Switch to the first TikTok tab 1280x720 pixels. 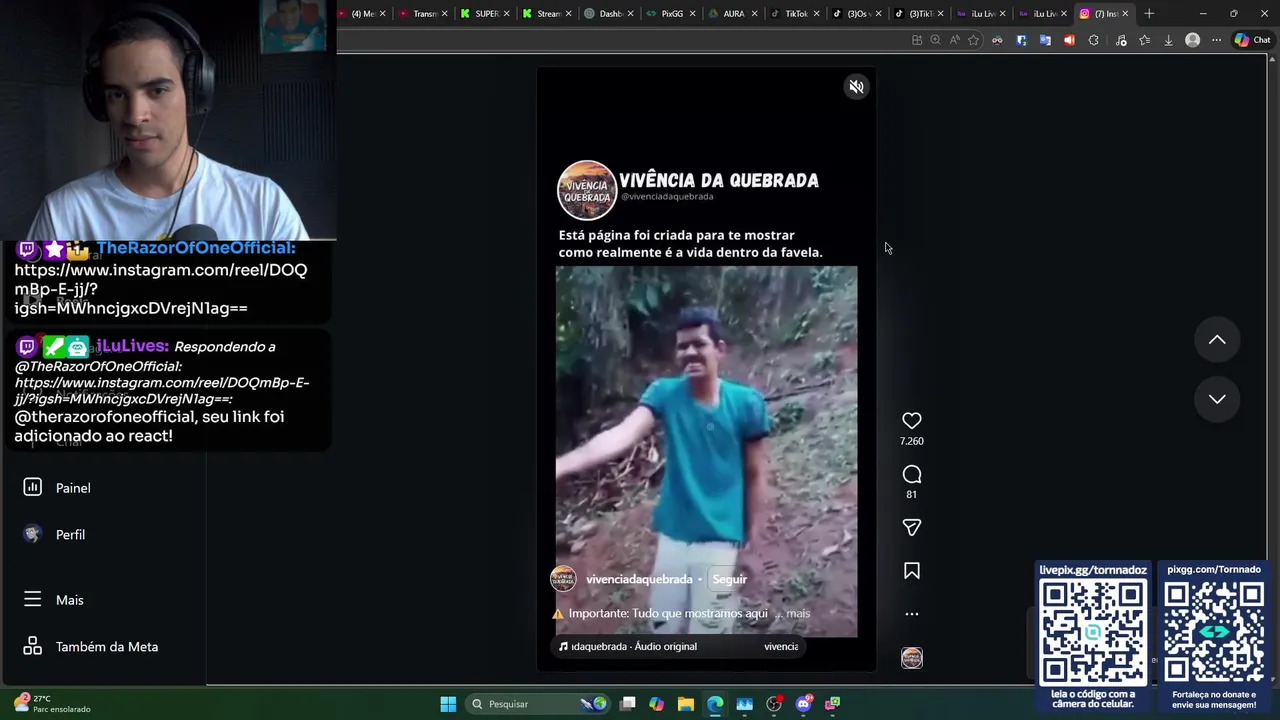click(x=796, y=14)
